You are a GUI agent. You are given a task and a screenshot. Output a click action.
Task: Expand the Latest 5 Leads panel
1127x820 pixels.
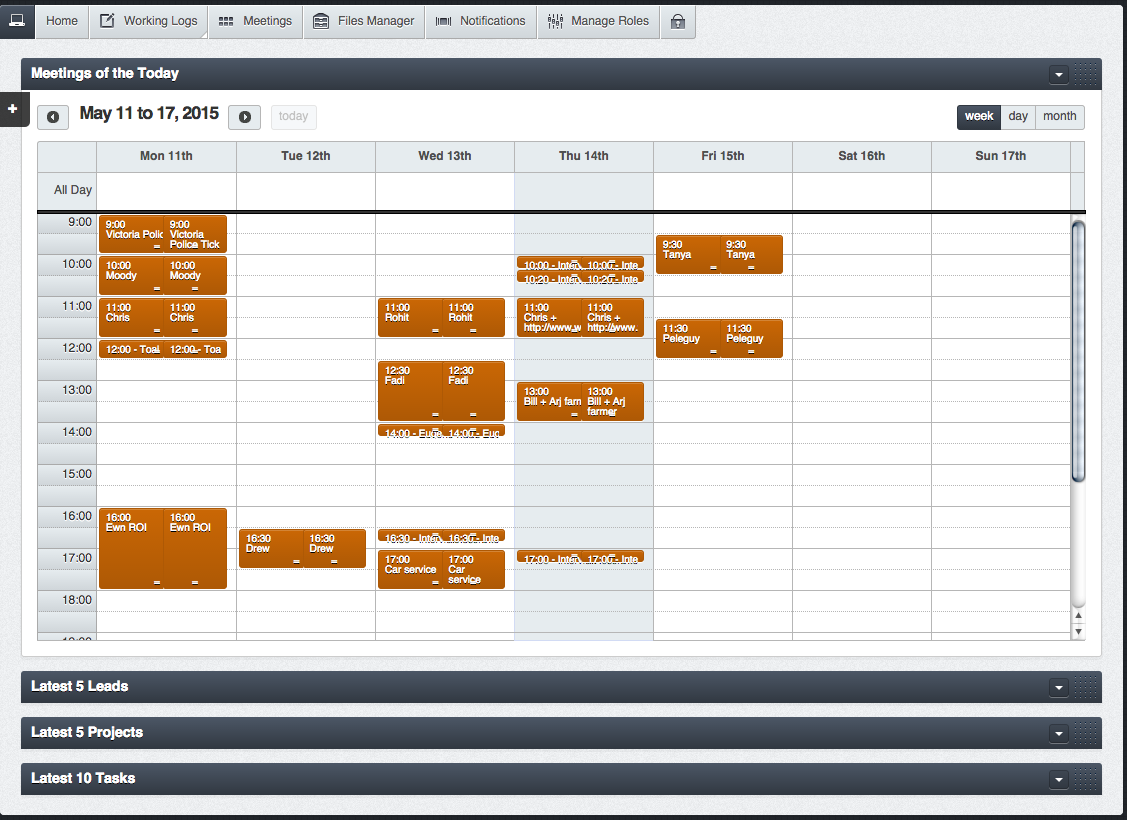tap(1058, 688)
